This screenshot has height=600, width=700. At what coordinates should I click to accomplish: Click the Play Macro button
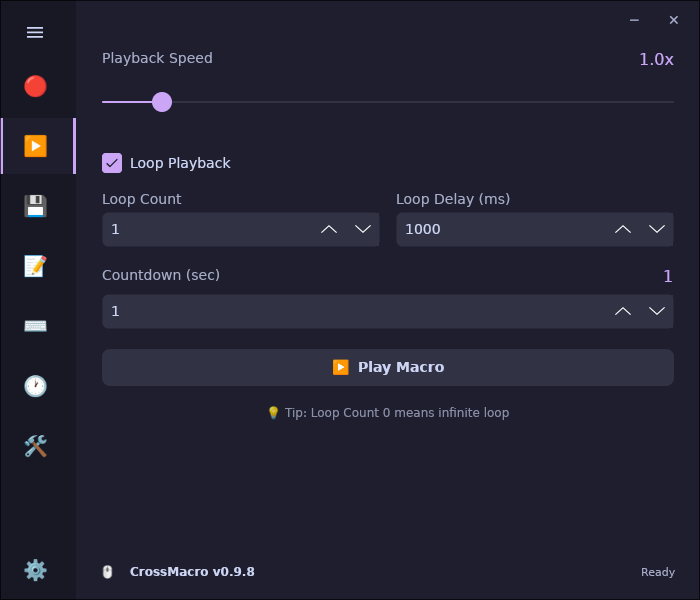pos(388,367)
